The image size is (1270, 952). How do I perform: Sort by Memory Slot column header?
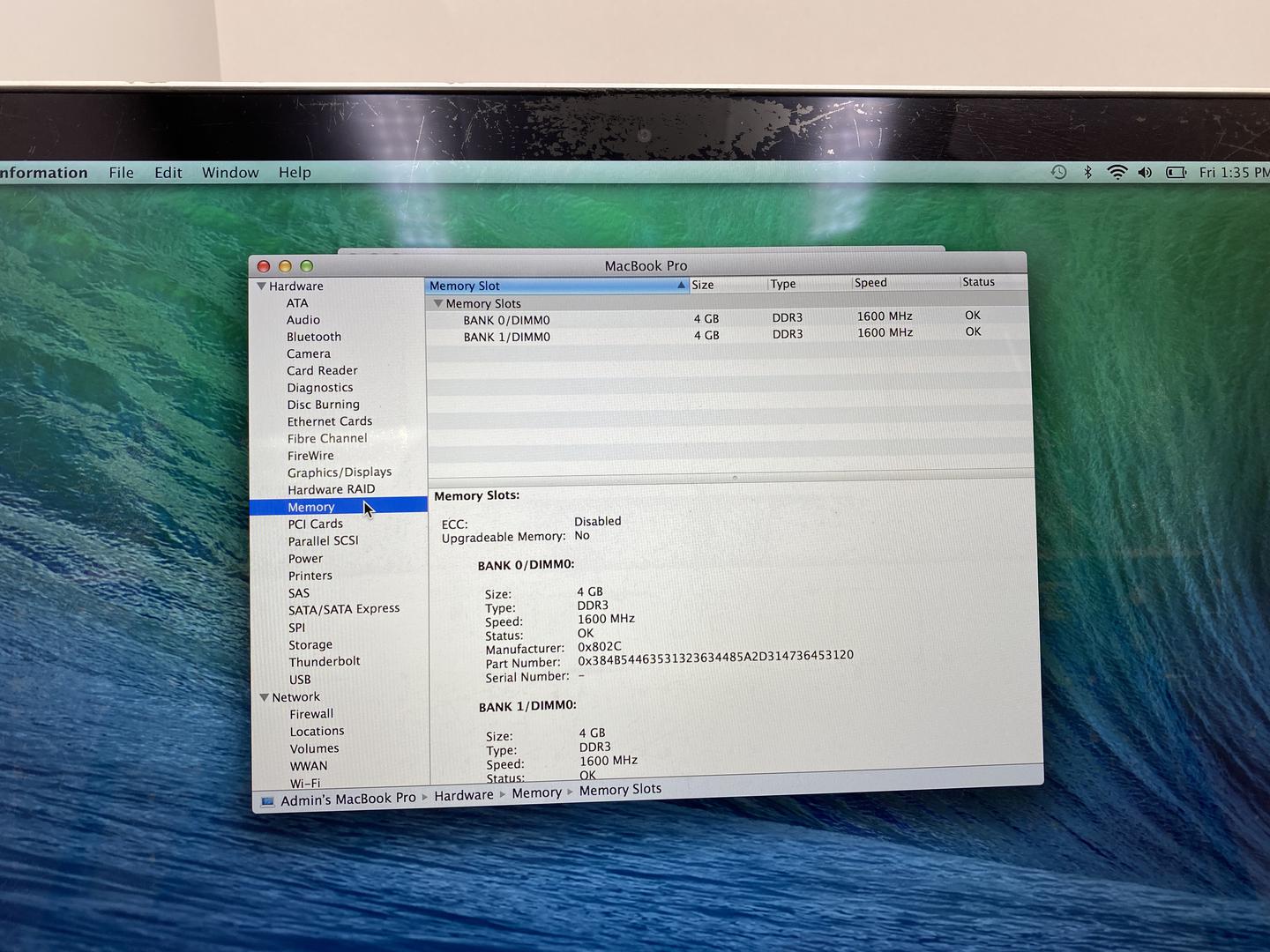coord(557,286)
